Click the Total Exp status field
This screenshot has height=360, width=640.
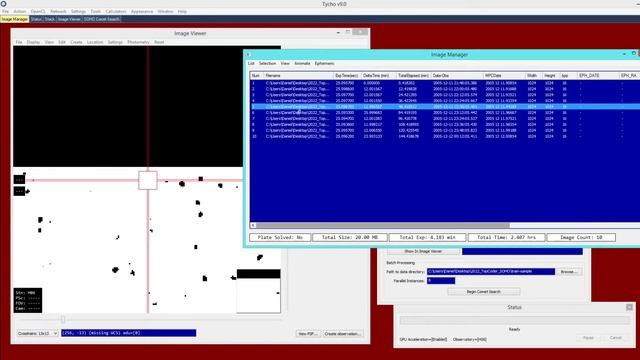427,237
